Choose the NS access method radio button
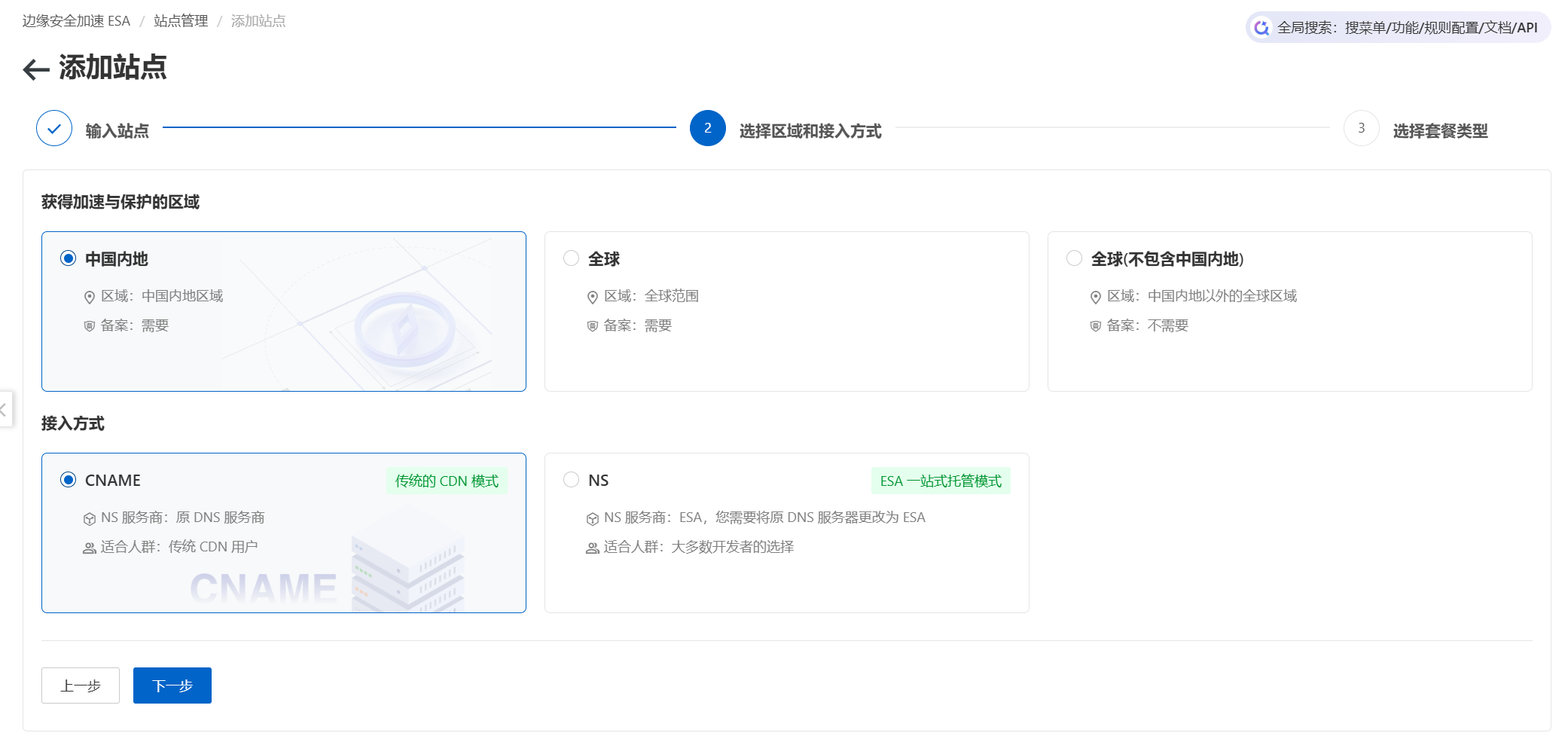The image size is (1568, 745). (x=572, y=480)
